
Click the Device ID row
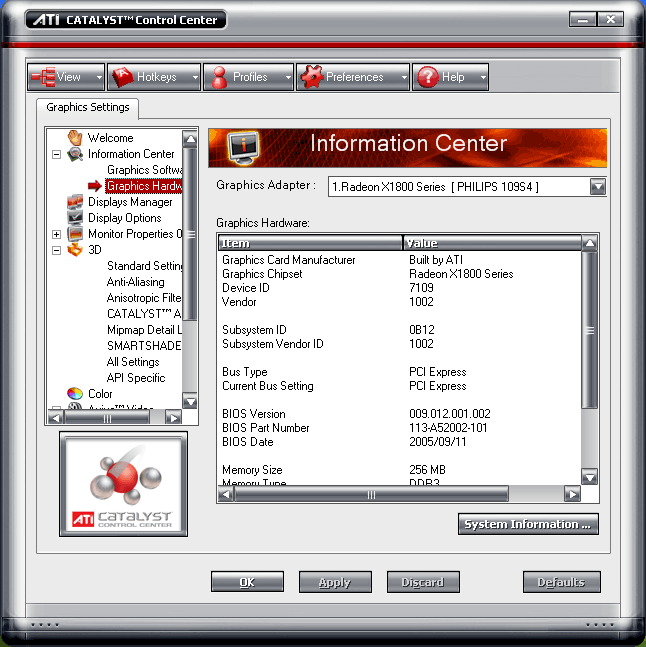[x=400, y=288]
